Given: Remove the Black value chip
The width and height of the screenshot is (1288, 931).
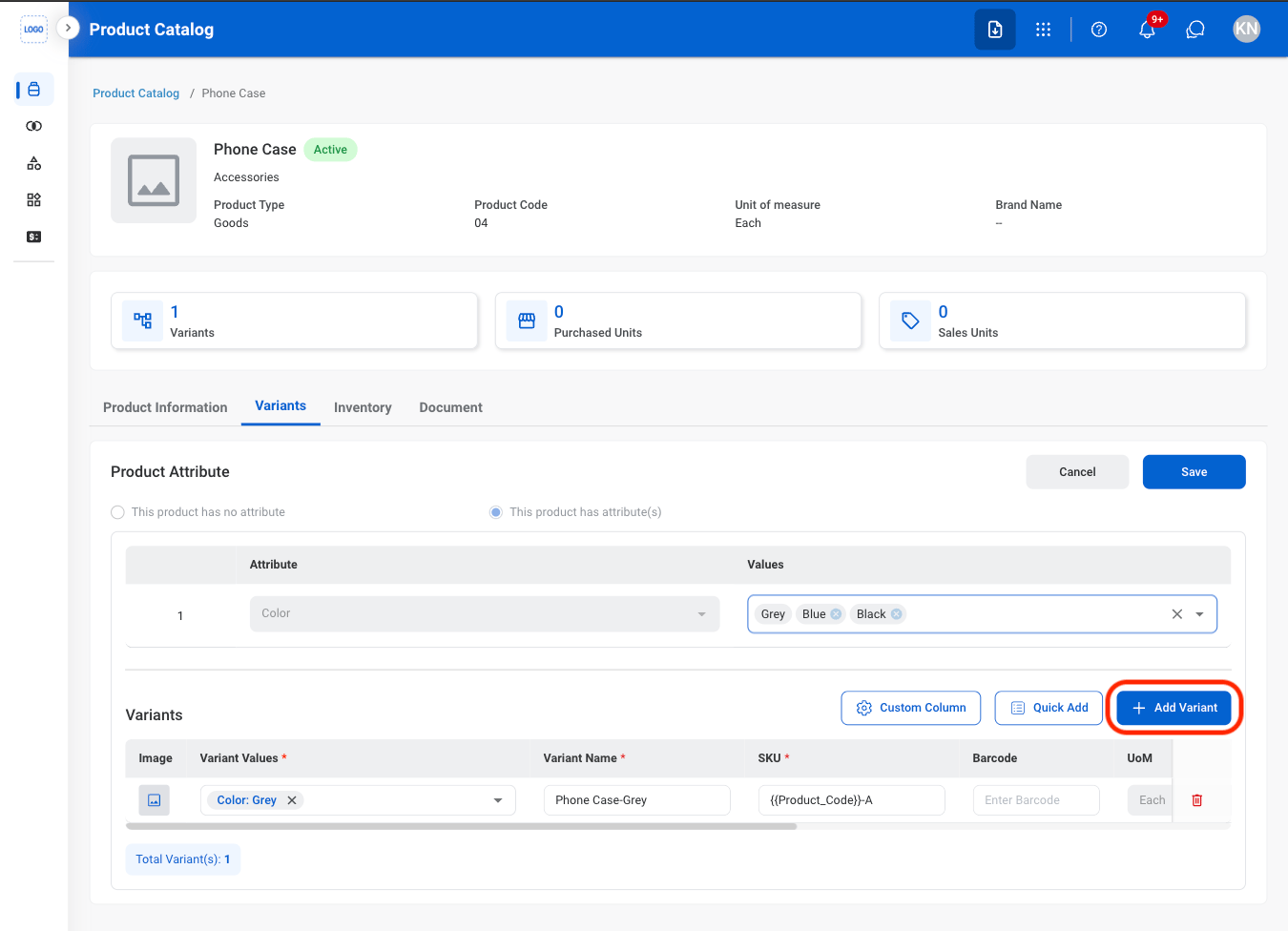Looking at the screenshot, I should [x=897, y=614].
